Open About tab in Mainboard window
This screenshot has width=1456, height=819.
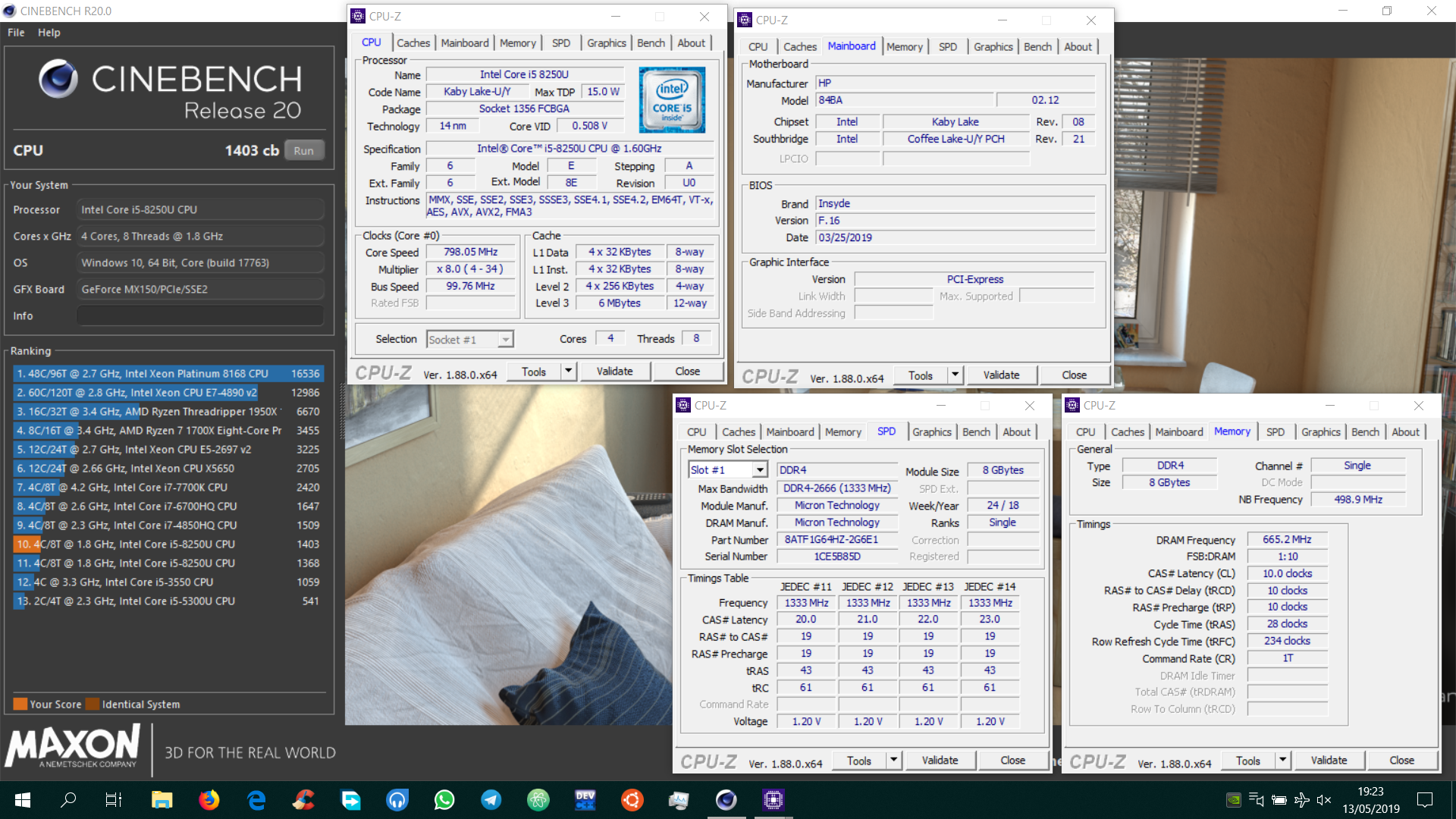pyautogui.click(x=1078, y=47)
